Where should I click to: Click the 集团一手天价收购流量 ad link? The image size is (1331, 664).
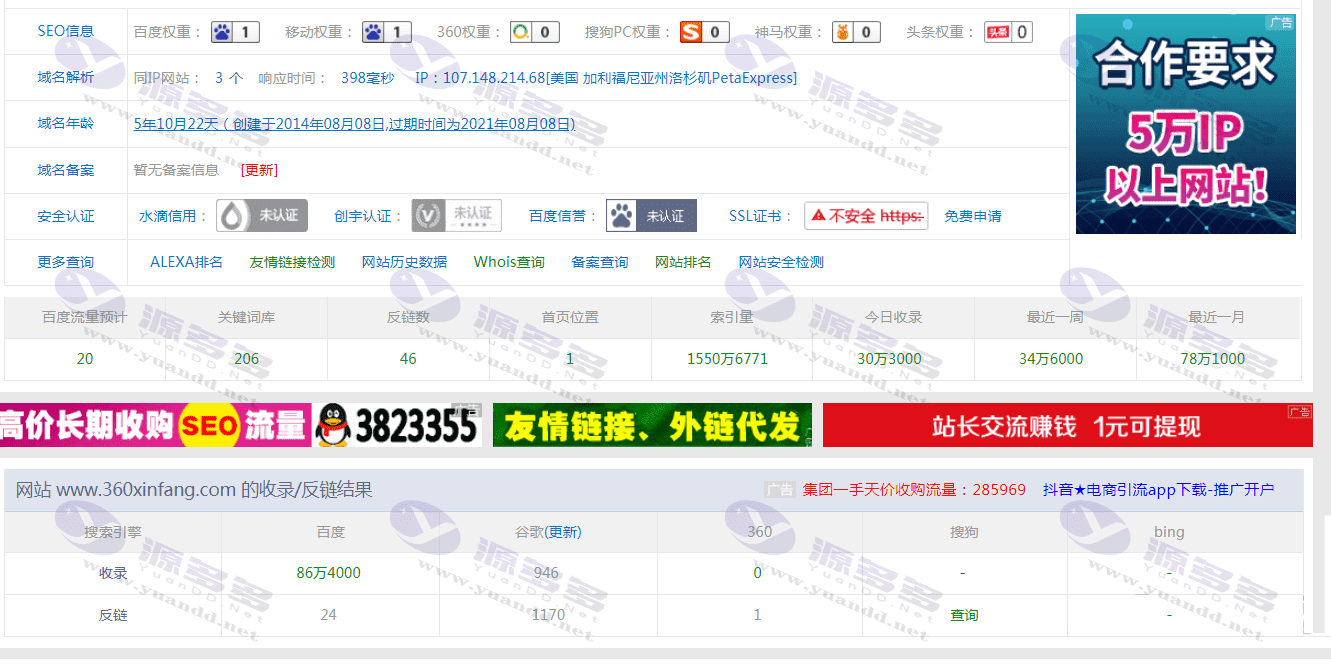(914, 490)
